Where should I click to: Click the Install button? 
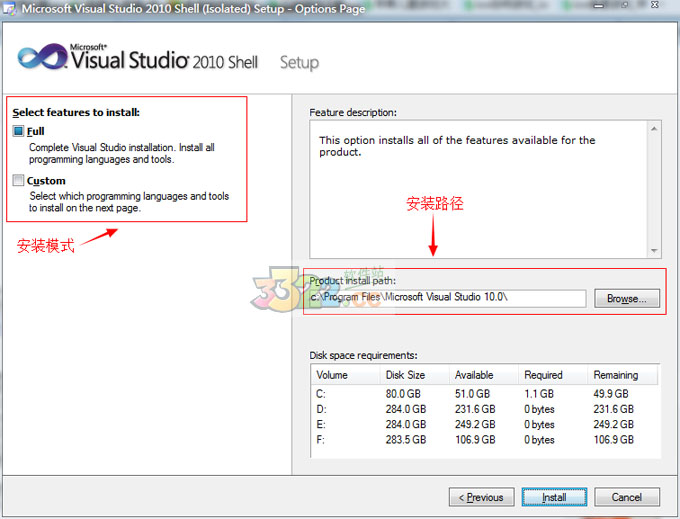(554, 497)
